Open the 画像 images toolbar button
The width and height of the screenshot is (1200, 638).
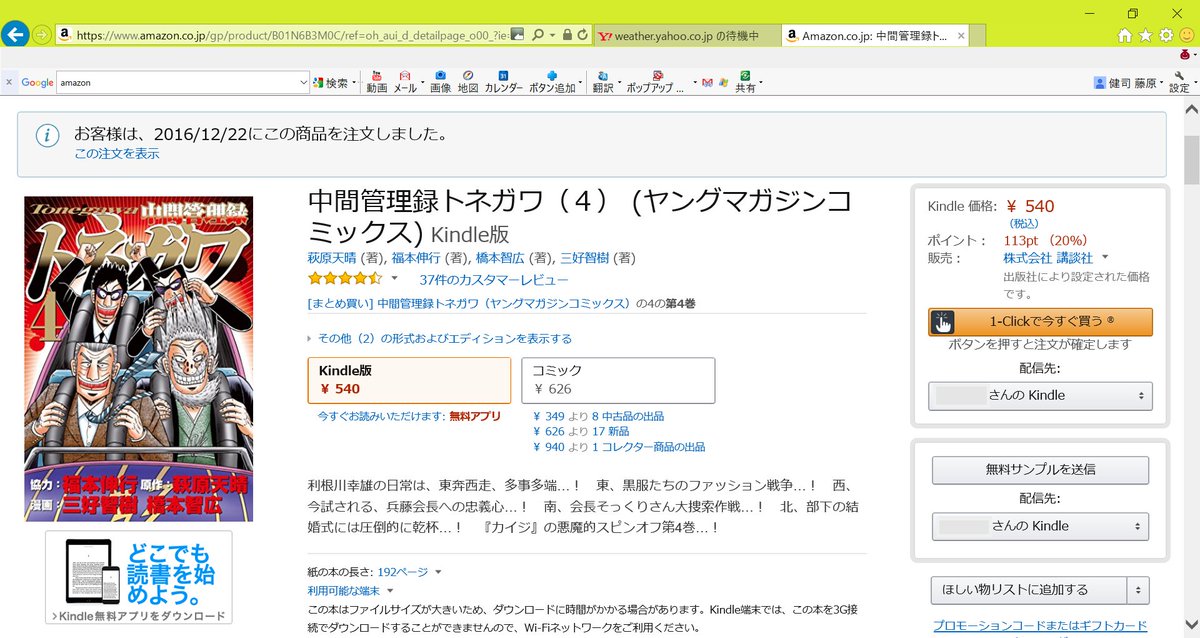click(x=440, y=82)
